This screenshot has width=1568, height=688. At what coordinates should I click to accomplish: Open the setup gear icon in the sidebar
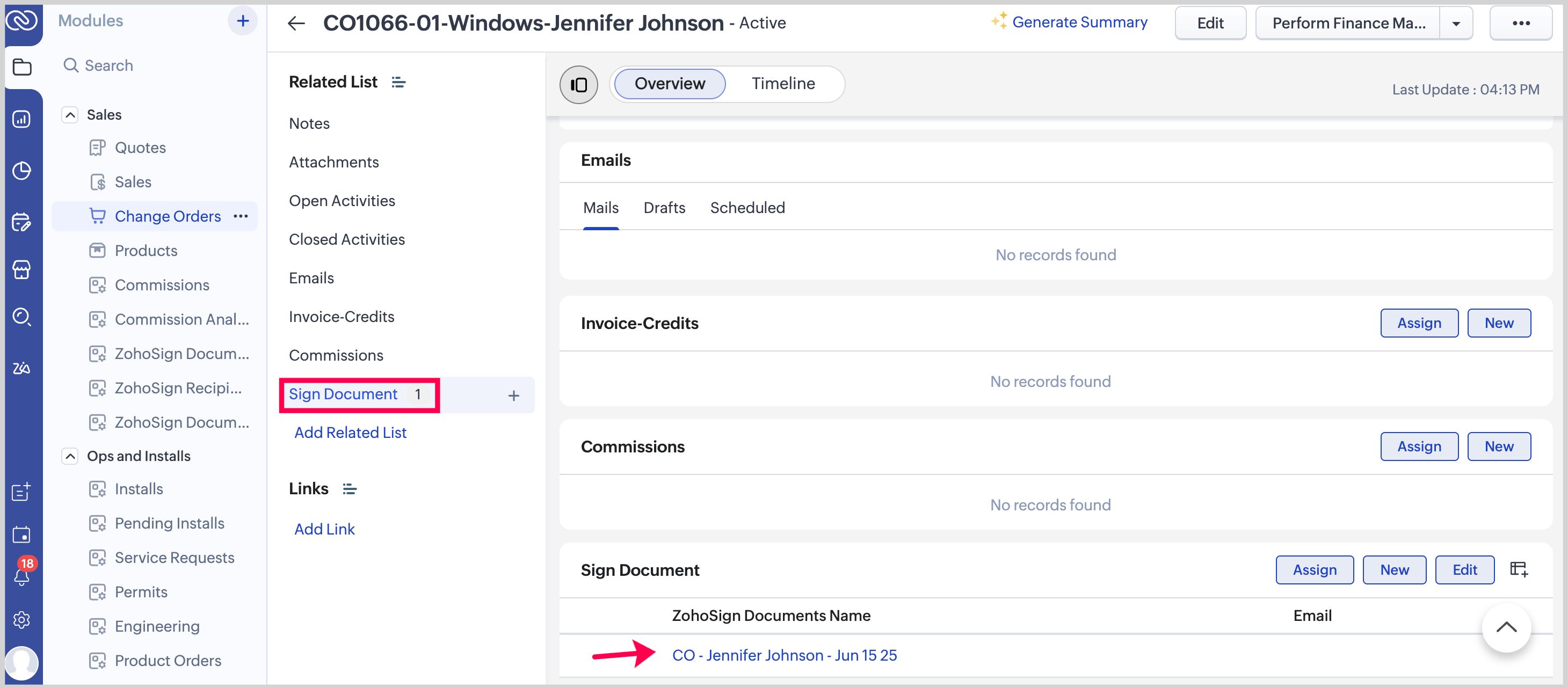click(22, 619)
